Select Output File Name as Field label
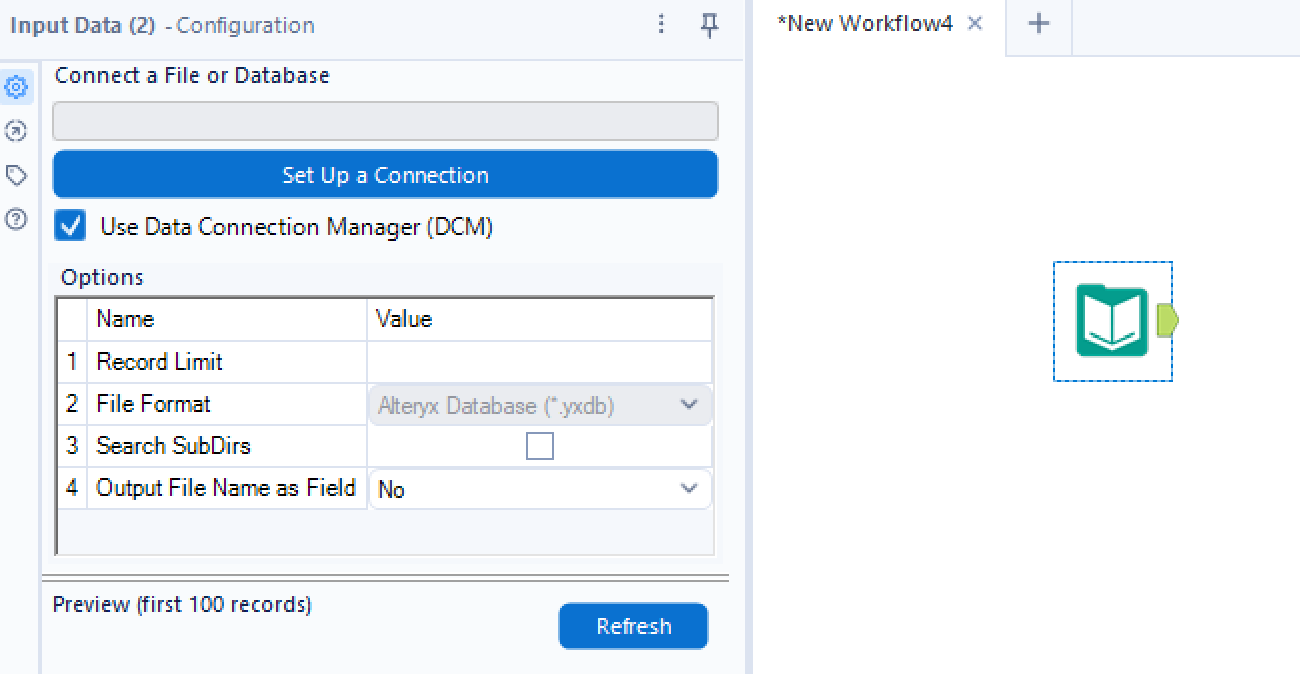Image resolution: width=1300 pixels, height=674 pixels. click(x=226, y=488)
